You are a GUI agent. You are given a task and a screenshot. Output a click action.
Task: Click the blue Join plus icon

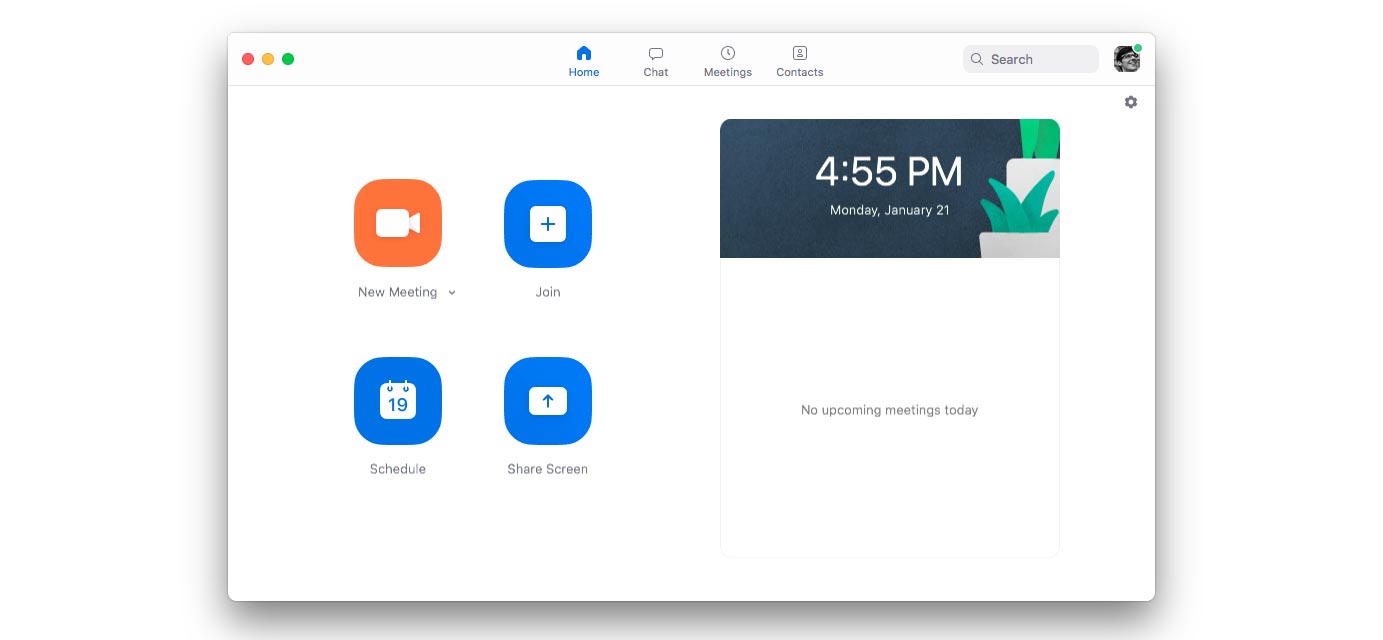[547, 224]
